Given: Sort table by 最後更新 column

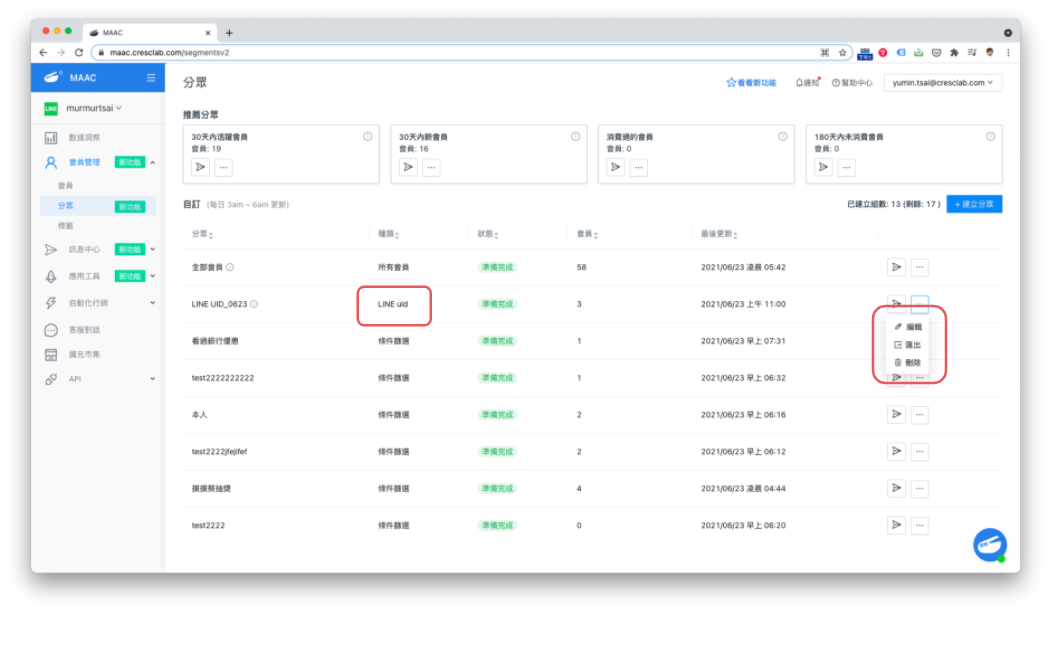Looking at the screenshot, I should pyautogui.click(x=720, y=234).
